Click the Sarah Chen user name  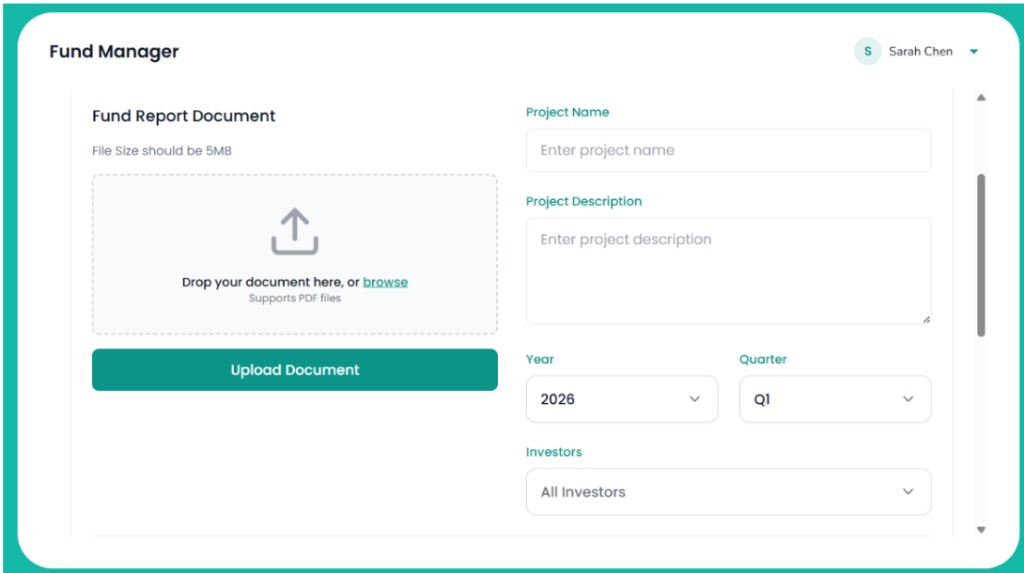[x=920, y=52]
